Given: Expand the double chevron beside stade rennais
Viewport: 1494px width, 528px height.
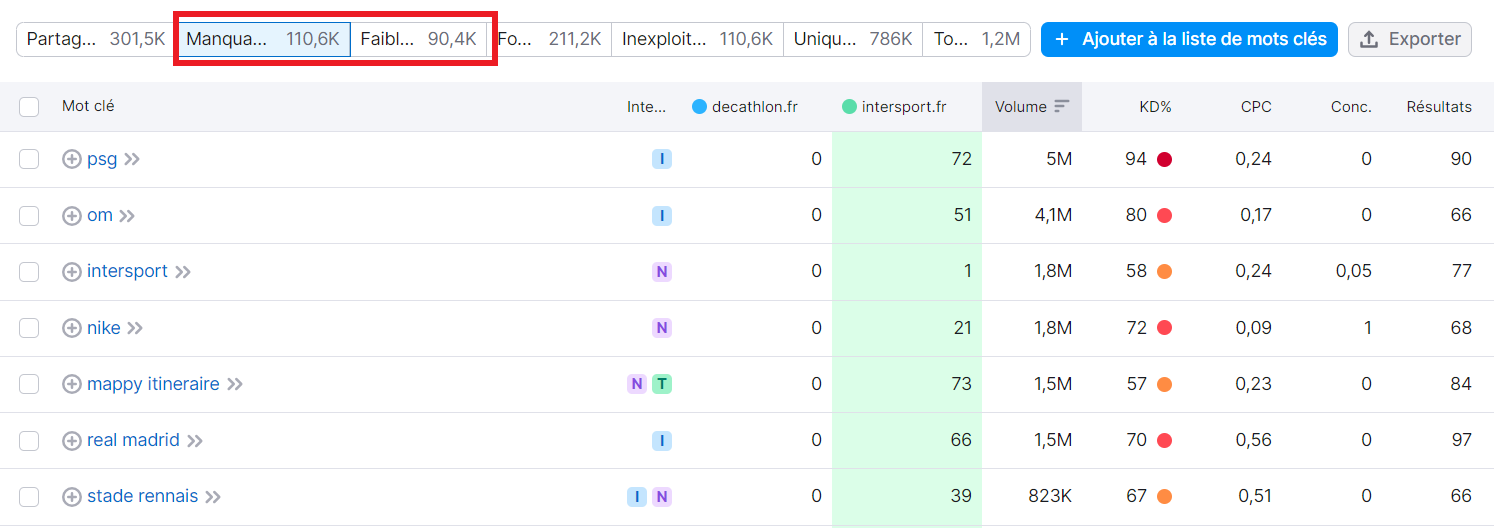Looking at the screenshot, I should 213,497.
